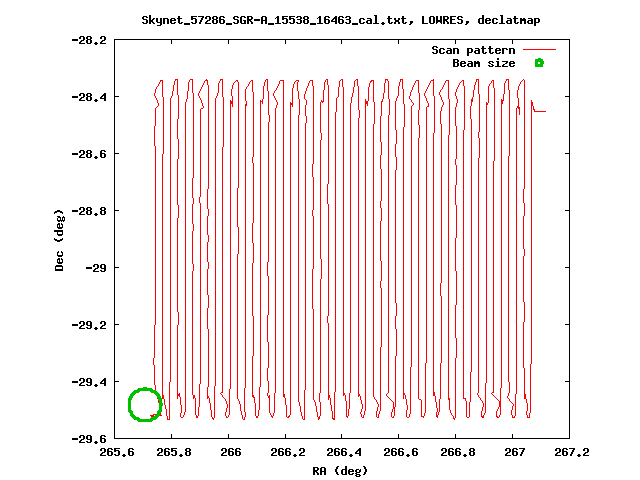Click the -29 Dec tick label

coord(96,268)
